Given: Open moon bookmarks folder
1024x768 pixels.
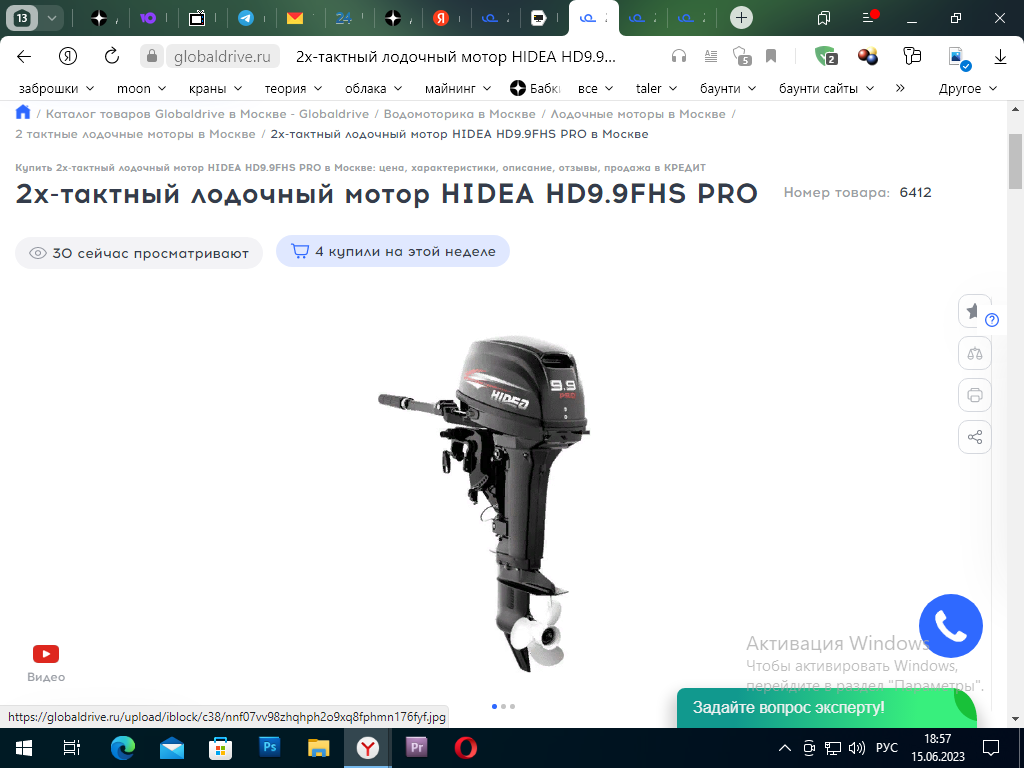Looking at the screenshot, I should [x=141, y=88].
